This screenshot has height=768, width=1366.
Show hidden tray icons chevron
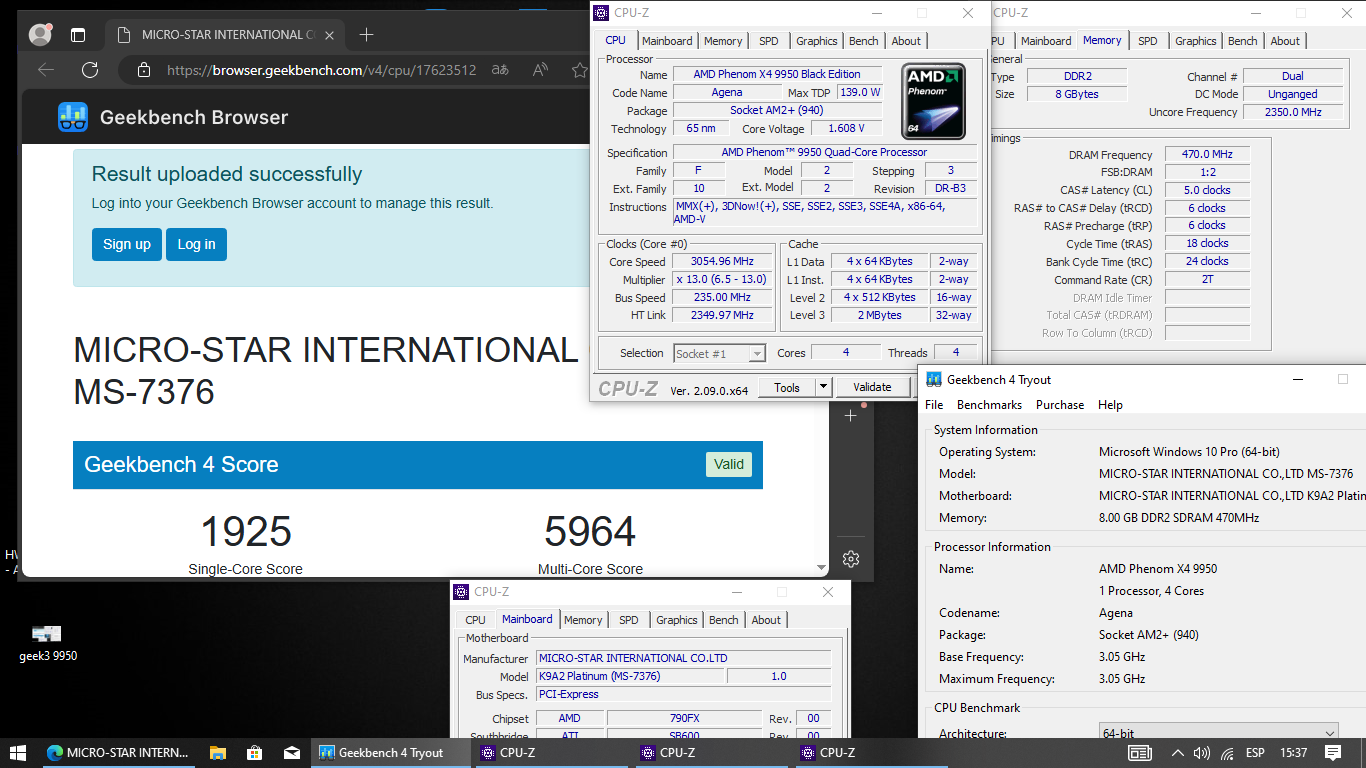pos(1177,752)
